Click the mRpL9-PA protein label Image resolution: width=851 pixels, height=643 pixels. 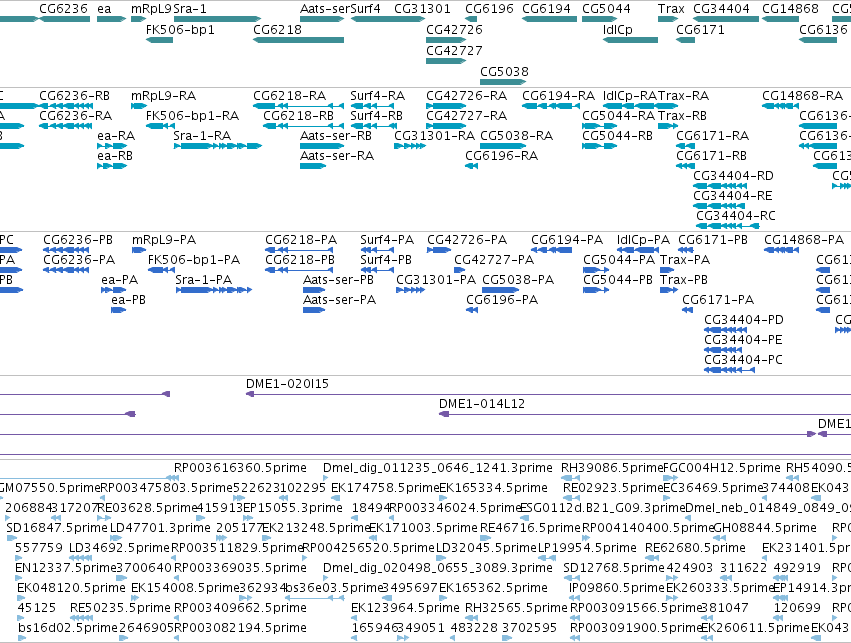tap(164, 240)
